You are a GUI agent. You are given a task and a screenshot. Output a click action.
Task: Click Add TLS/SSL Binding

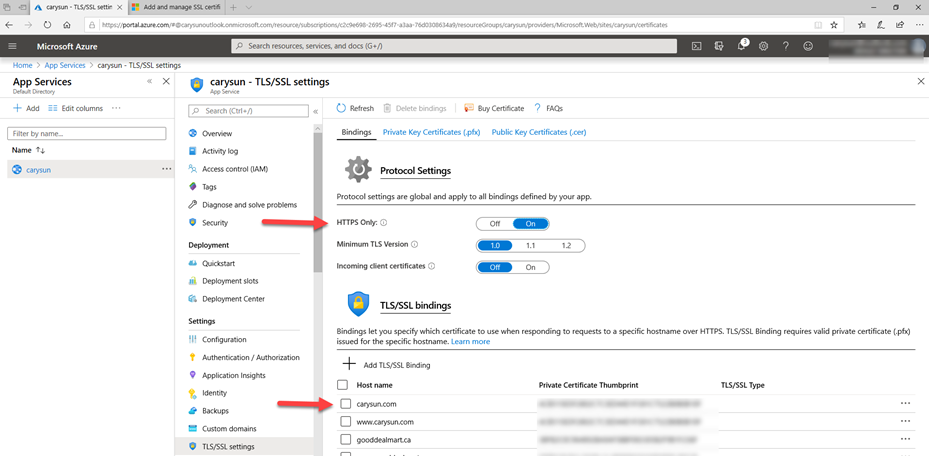(x=387, y=365)
